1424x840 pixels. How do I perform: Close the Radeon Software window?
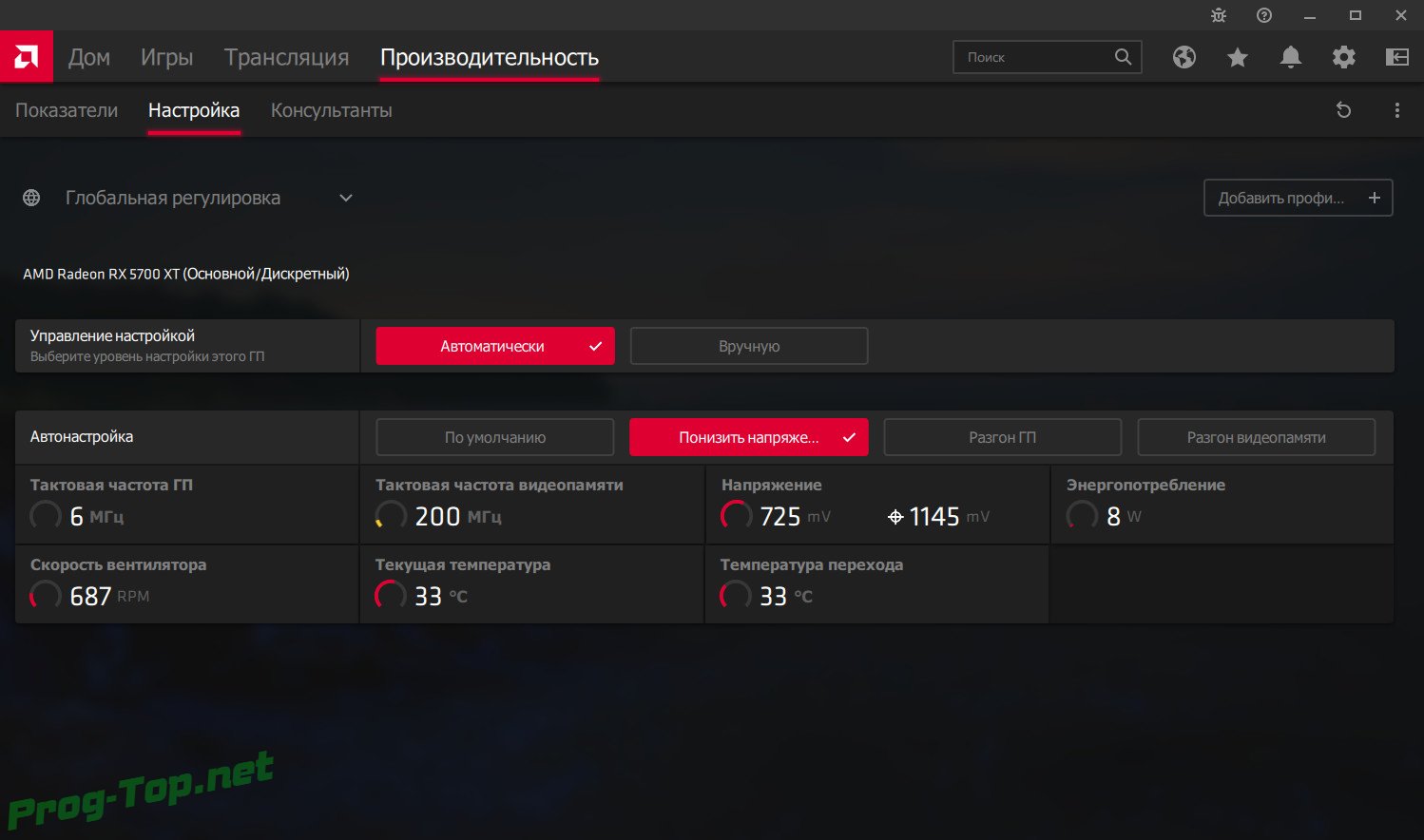click(1401, 15)
